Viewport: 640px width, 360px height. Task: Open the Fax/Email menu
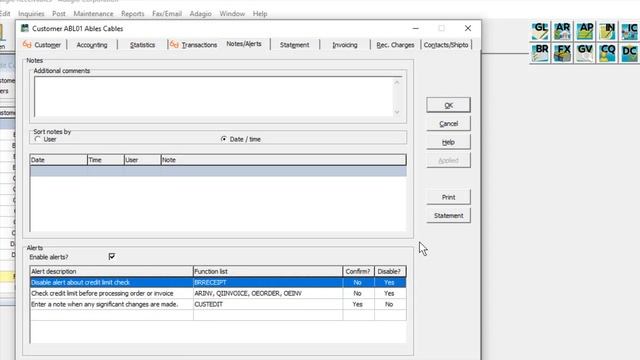pyautogui.click(x=167, y=13)
